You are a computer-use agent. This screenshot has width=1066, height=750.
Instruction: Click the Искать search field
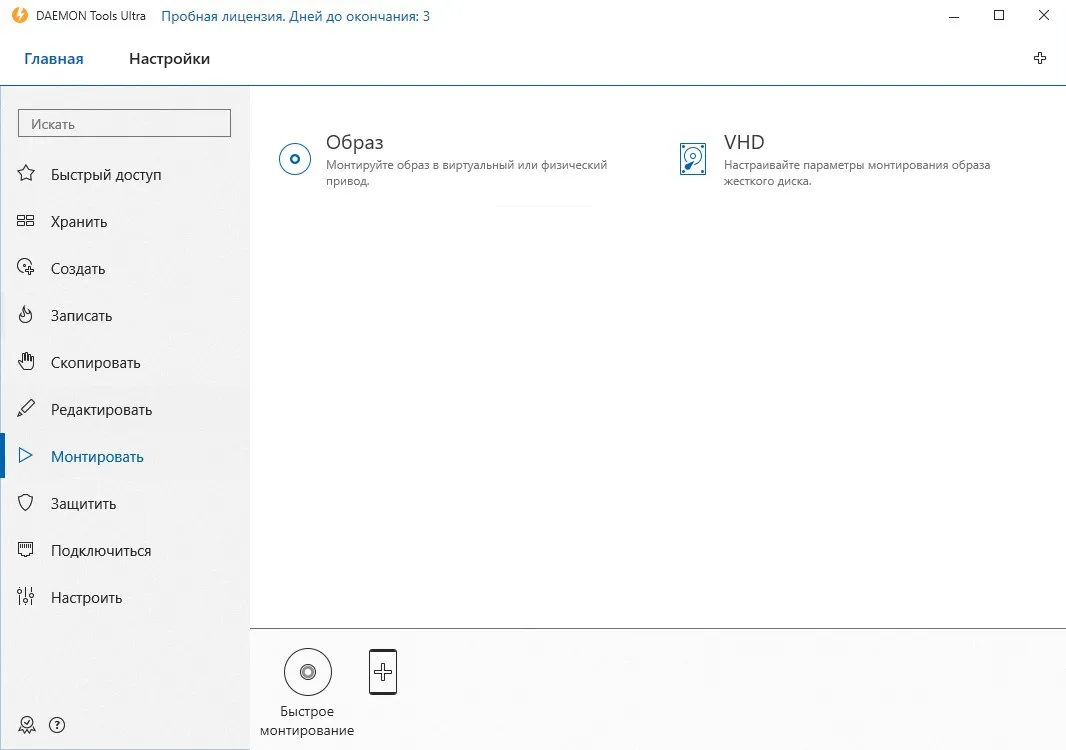[124, 123]
